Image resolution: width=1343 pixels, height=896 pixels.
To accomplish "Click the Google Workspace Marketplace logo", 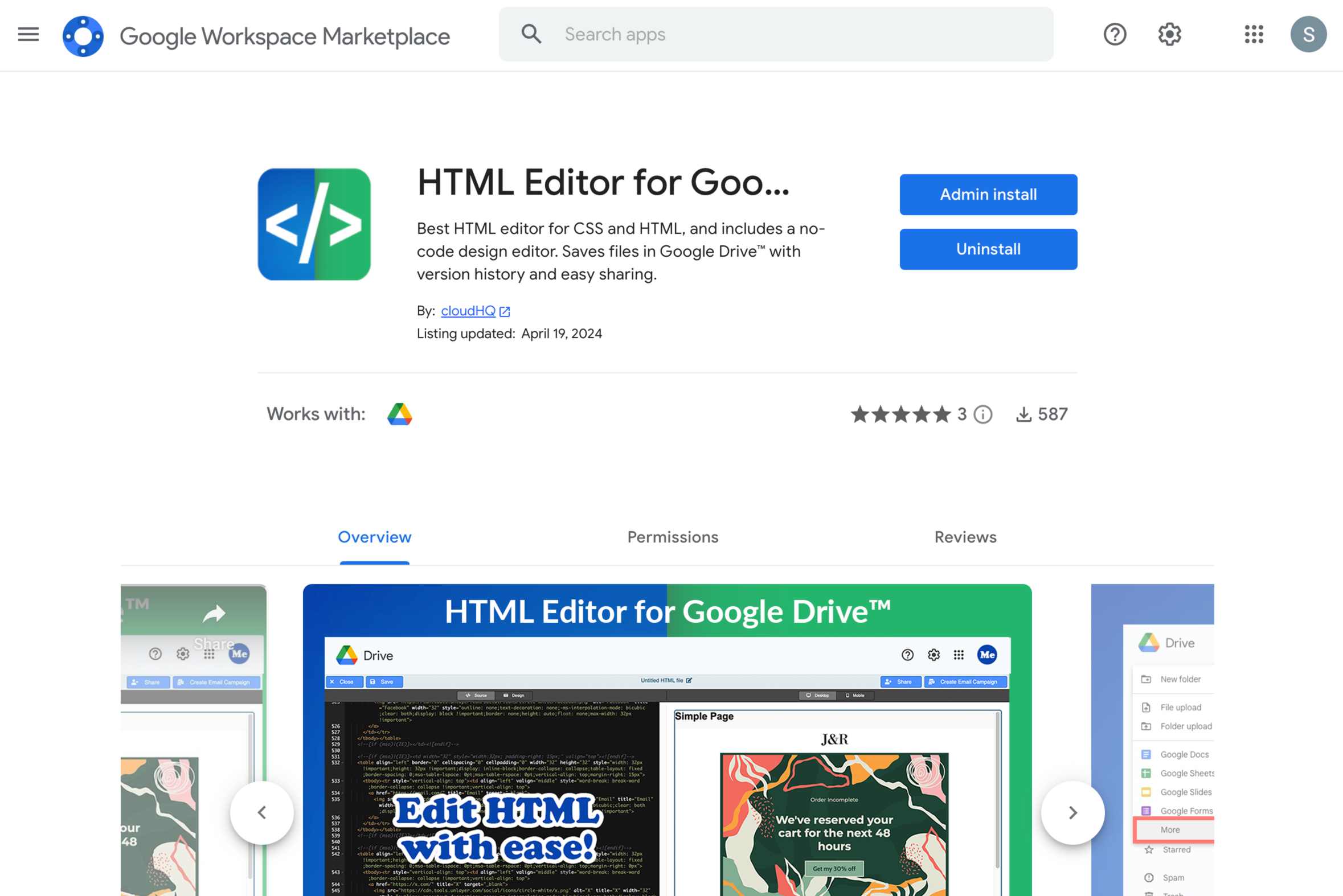I will [x=83, y=36].
